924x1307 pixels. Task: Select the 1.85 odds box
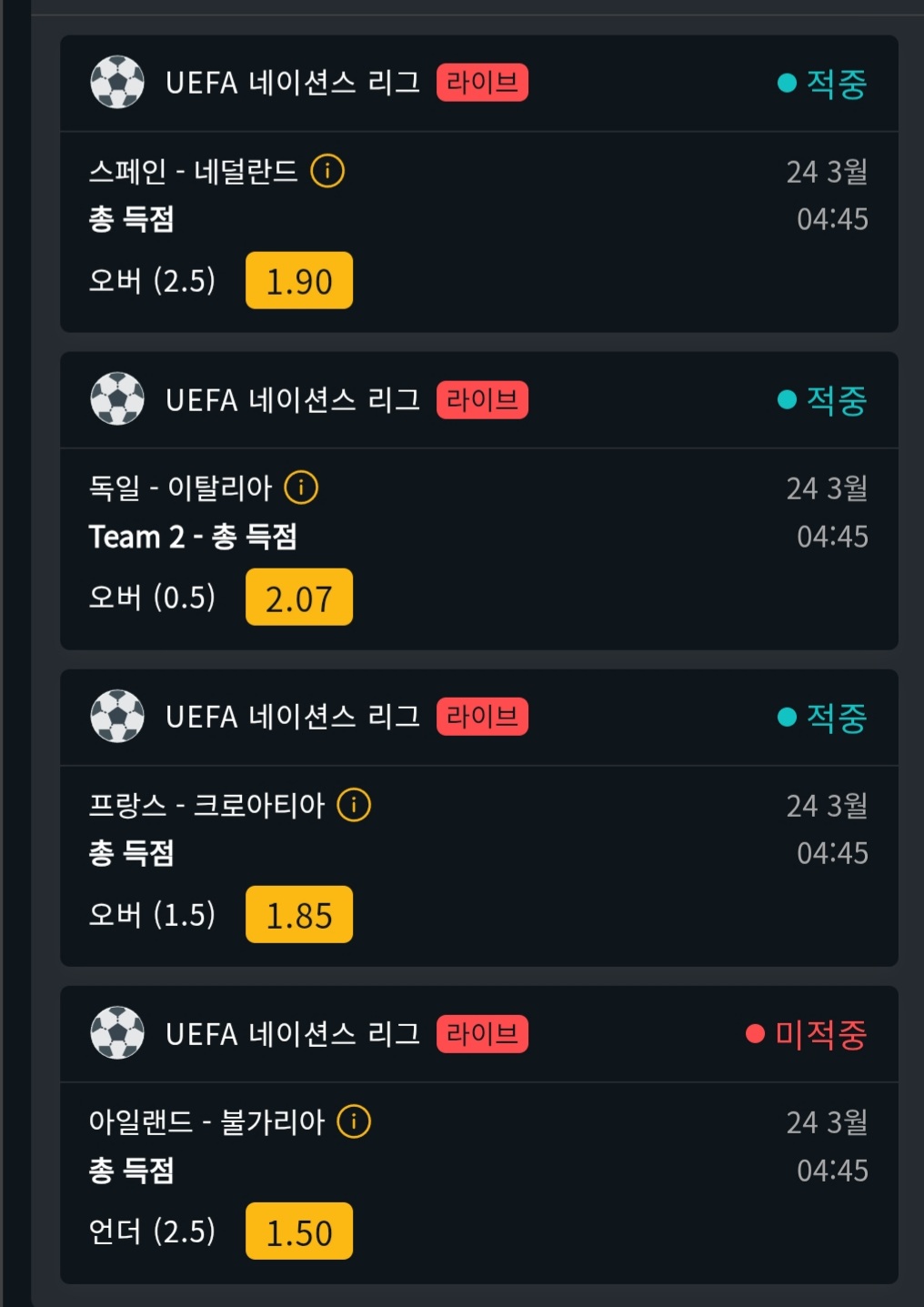[298, 915]
